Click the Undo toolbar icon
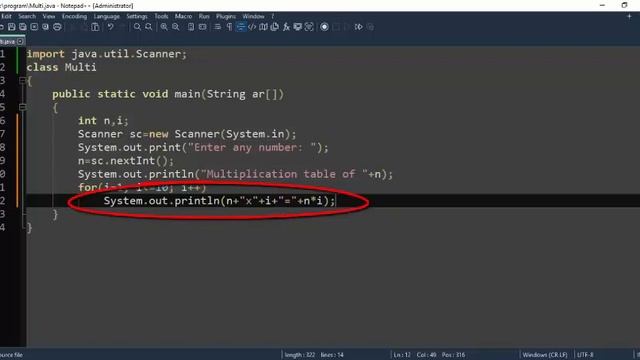The width and height of the screenshot is (640, 360). pyautogui.click(x=110, y=27)
